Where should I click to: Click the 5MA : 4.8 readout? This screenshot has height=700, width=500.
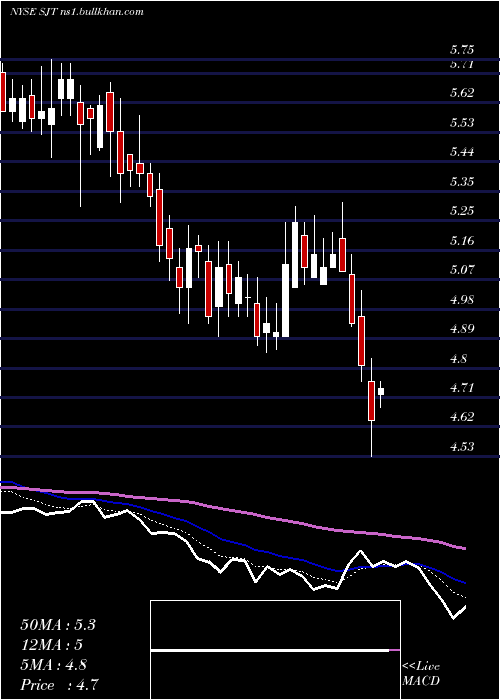54,665
